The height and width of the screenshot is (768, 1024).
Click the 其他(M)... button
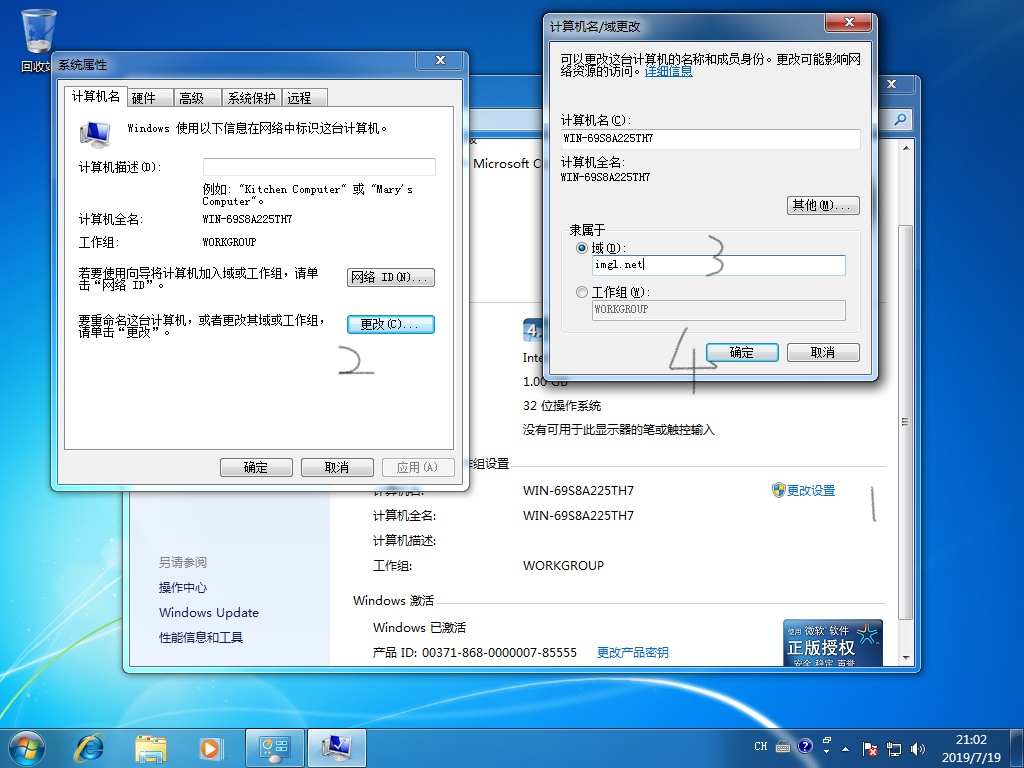tap(824, 206)
